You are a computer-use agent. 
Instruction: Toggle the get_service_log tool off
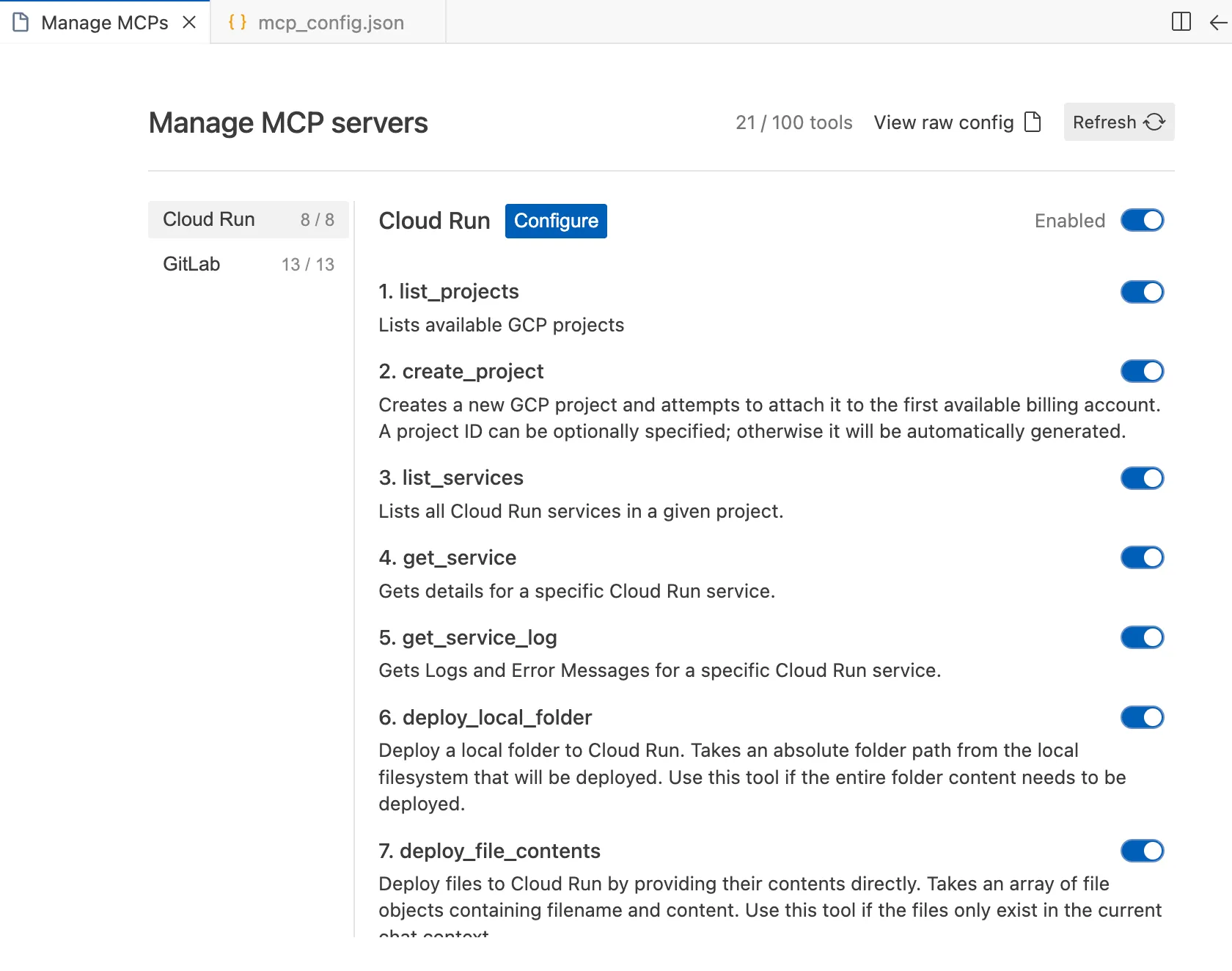pyautogui.click(x=1142, y=637)
